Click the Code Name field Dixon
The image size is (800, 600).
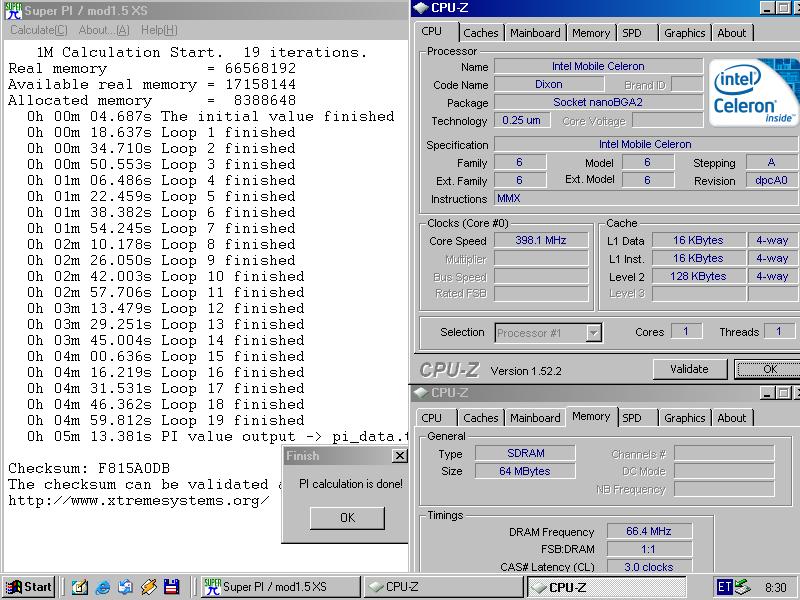tap(549, 84)
